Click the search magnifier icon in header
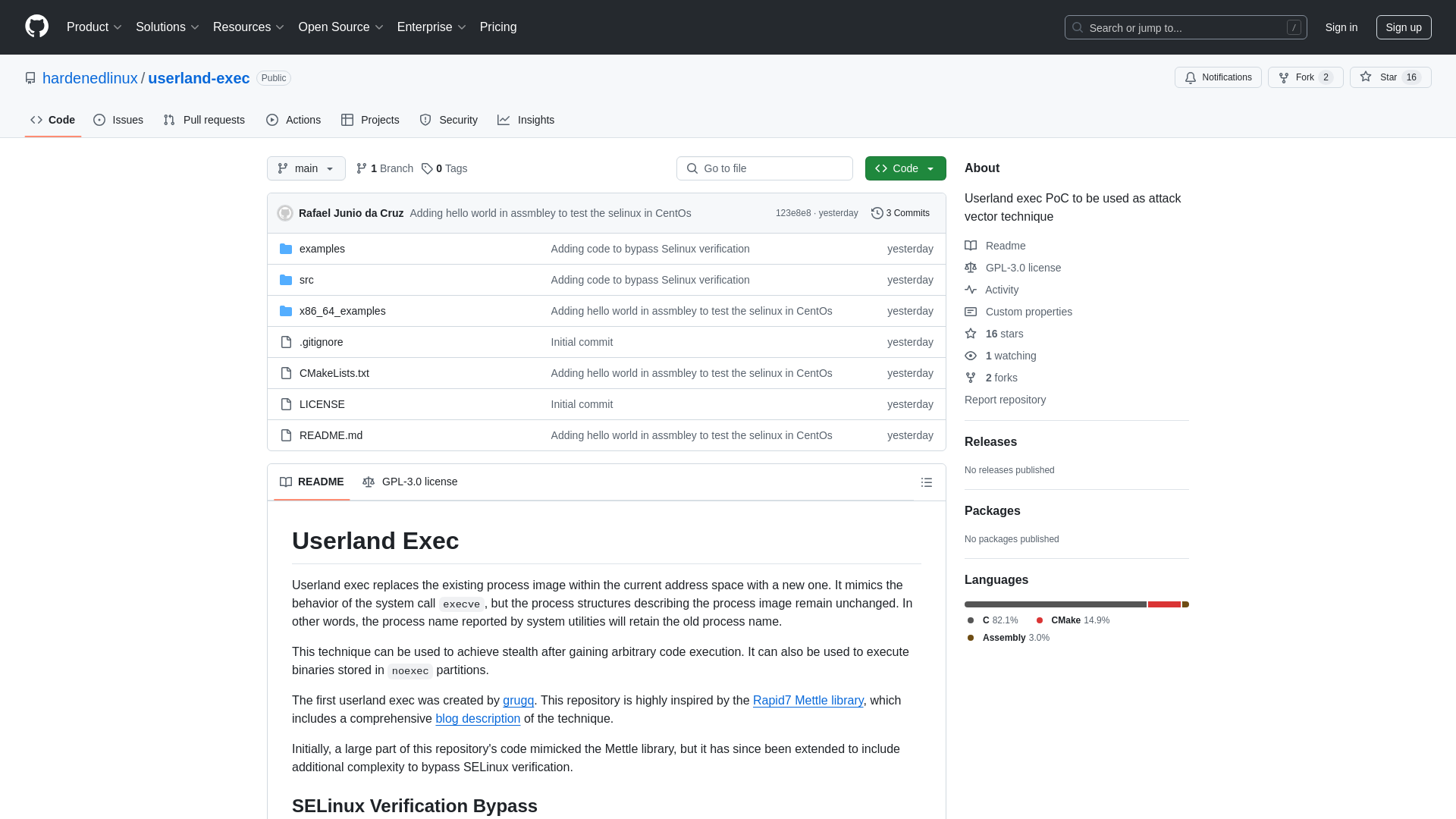Image resolution: width=1456 pixels, height=819 pixels. [x=1078, y=27]
